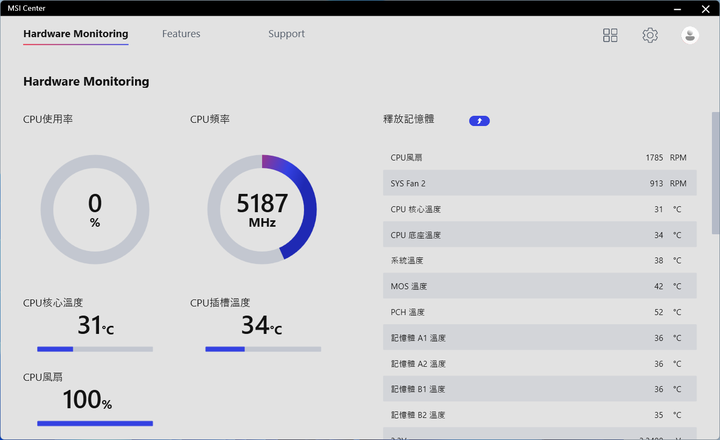The width and height of the screenshot is (720, 440).
Task: Select the 記憶體 B1 溫度 row
Action: [540, 389]
